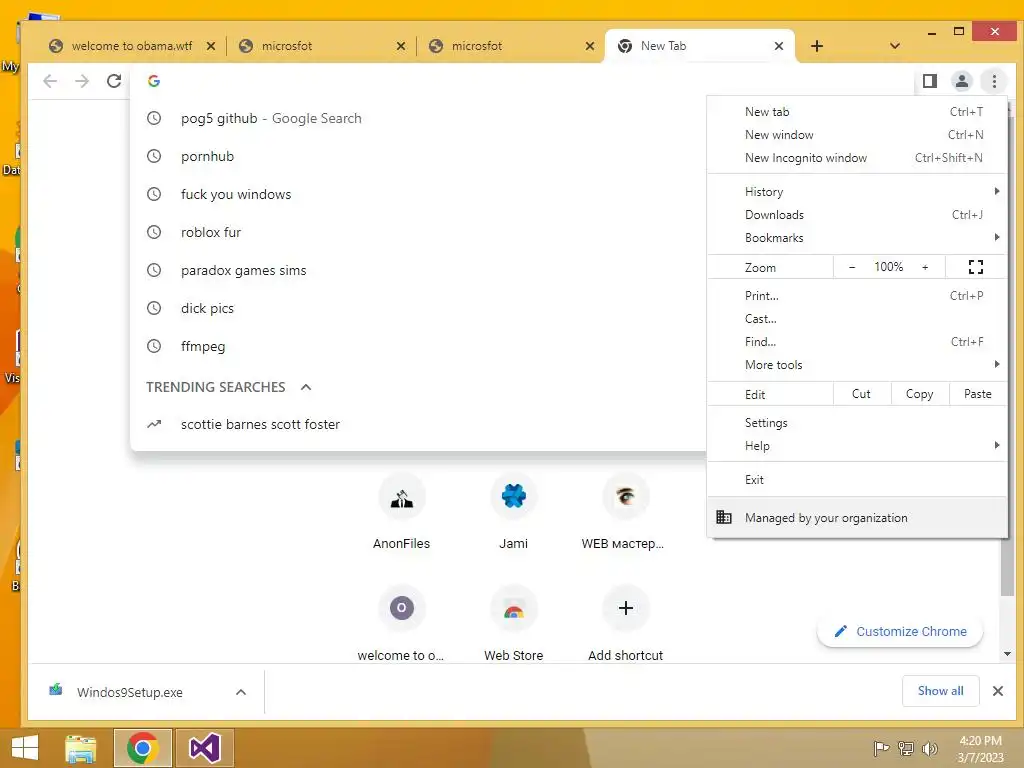Image resolution: width=1024 pixels, height=768 pixels.
Task: Choose New window from Chrome menu
Action: pos(857,135)
